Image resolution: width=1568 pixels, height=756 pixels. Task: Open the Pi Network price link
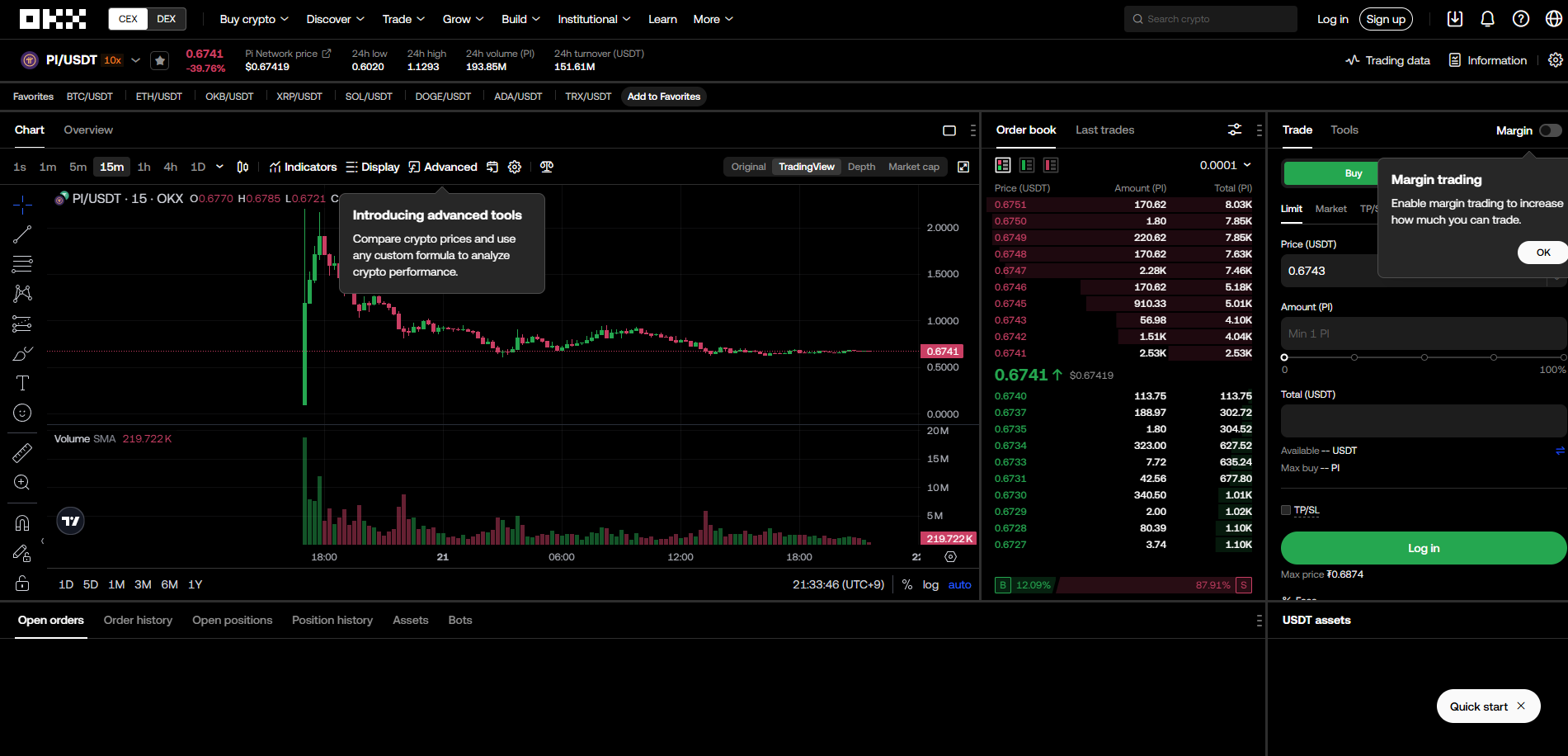tap(288, 54)
